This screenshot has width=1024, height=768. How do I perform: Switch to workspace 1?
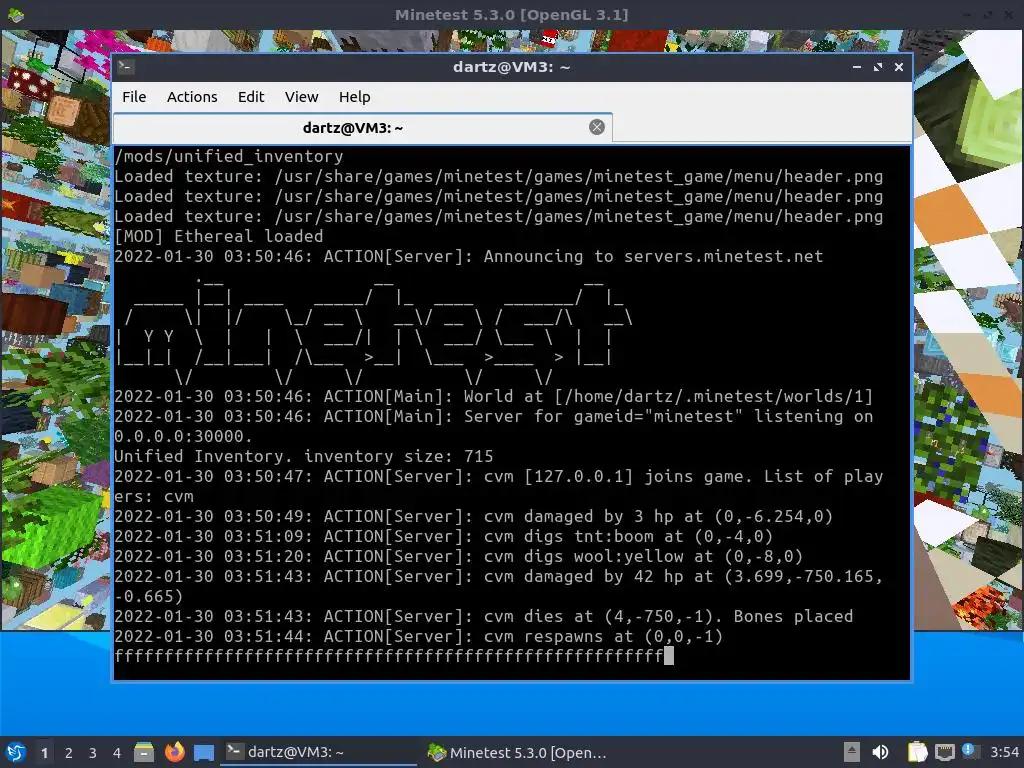click(x=44, y=753)
